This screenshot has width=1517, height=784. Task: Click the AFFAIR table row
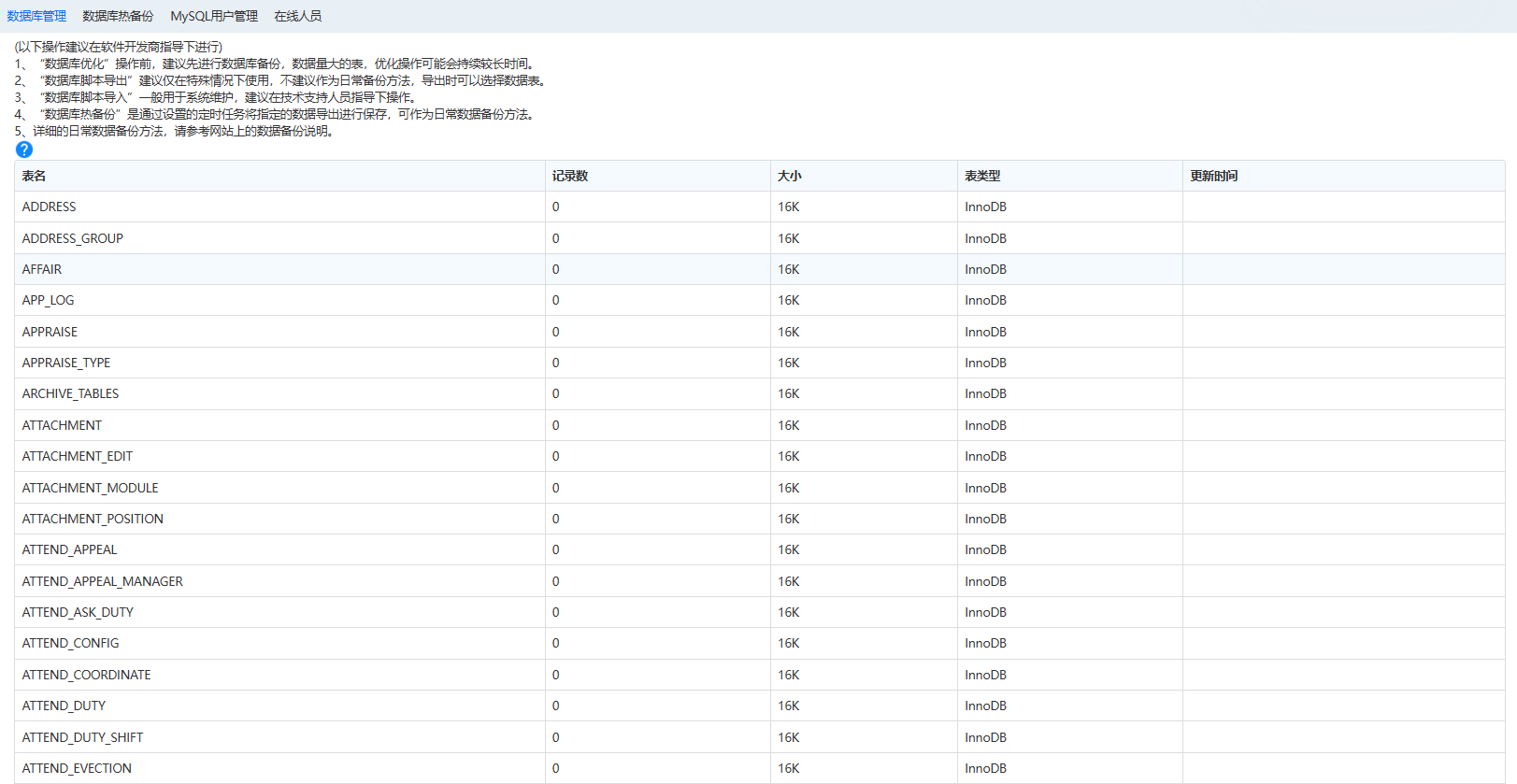coord(42,269)
